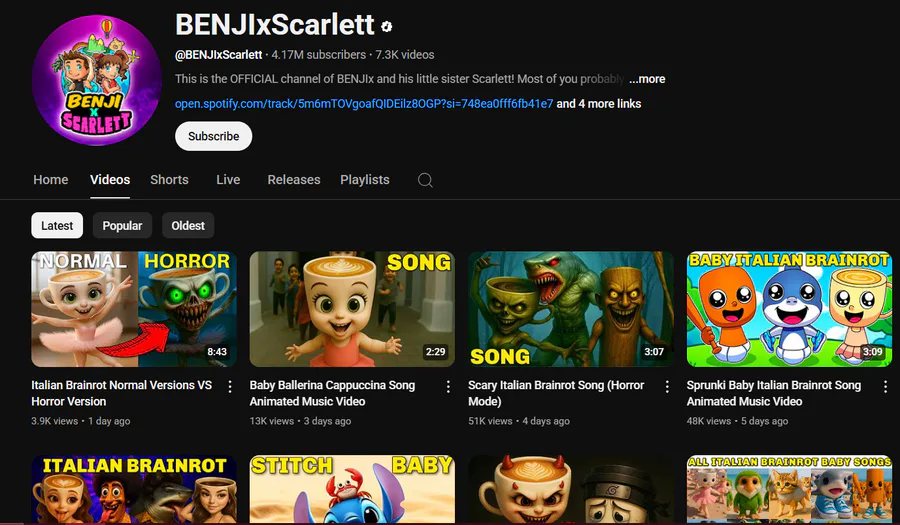
Task: Switch to the Playlists tab
Action: coord(364,180)
